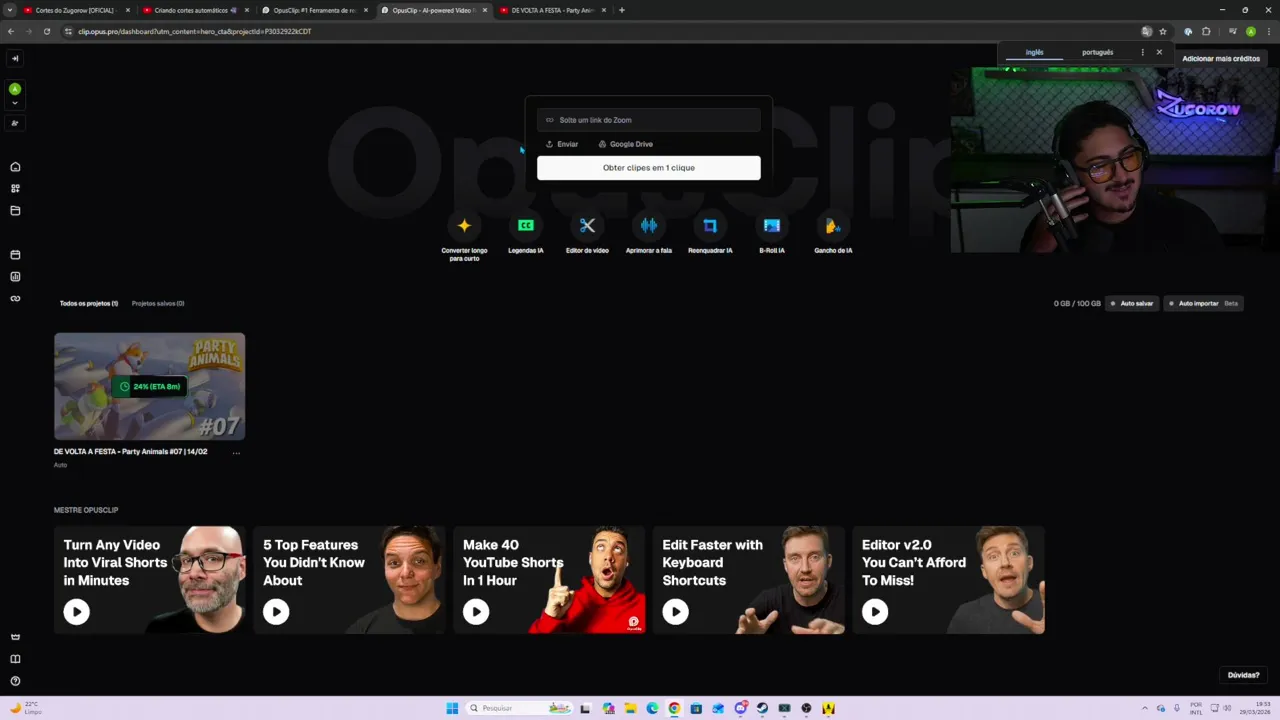Screen dimensions: 1280x720
Task: Open the invite team members icon
Action: (15, 123)
